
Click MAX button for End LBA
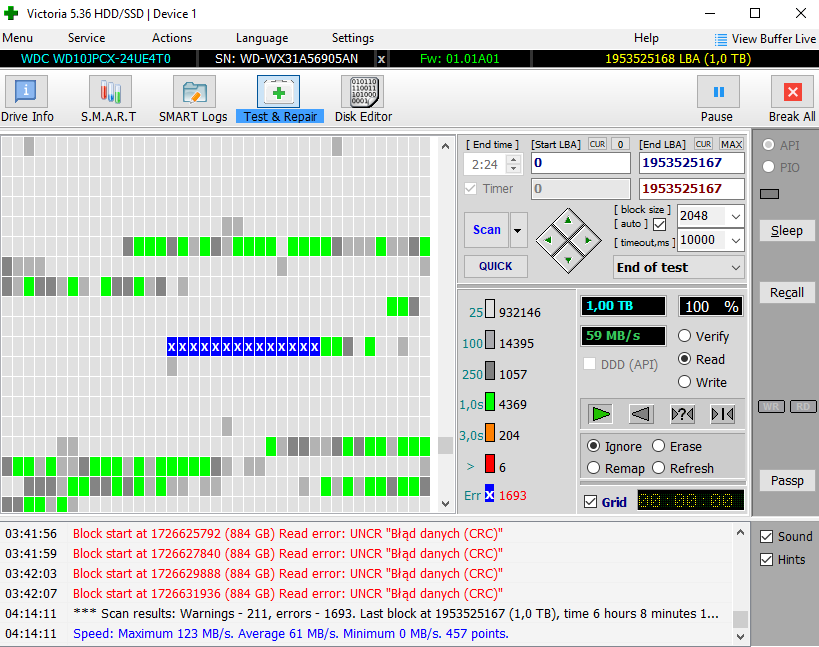tap(731, 144)
